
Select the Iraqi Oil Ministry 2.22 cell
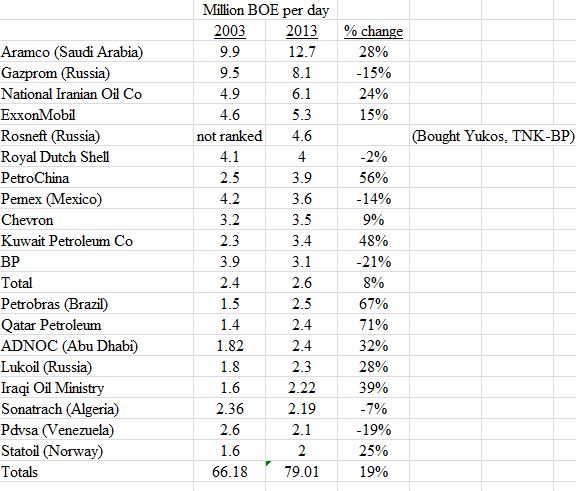[301, 387]
